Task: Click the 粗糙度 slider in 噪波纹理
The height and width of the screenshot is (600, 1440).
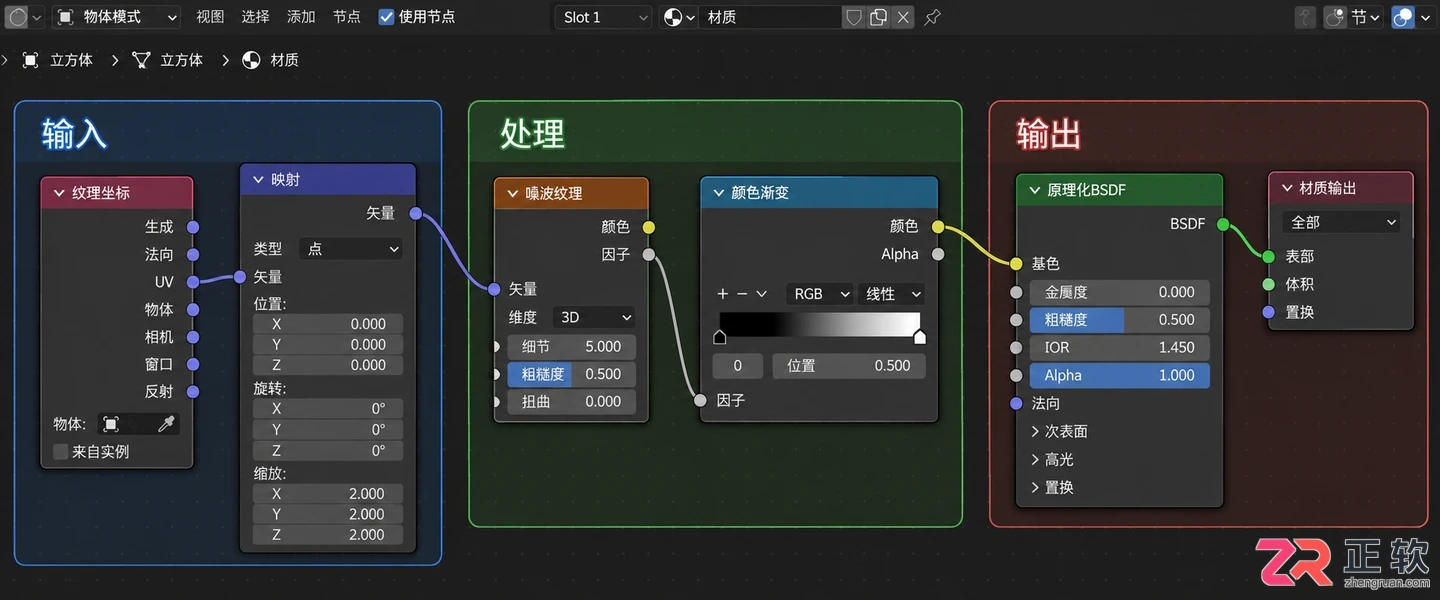Action: click(572, 374)
